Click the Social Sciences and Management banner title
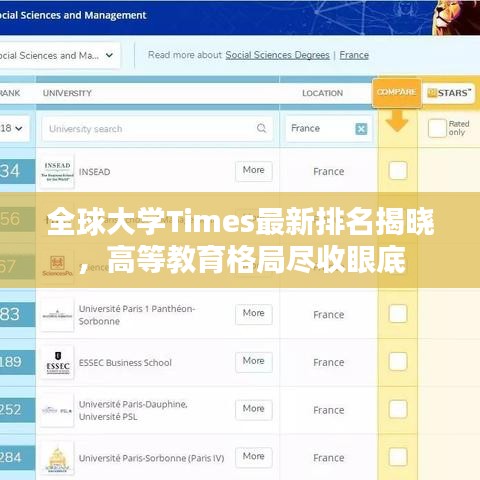 [73, 15]
